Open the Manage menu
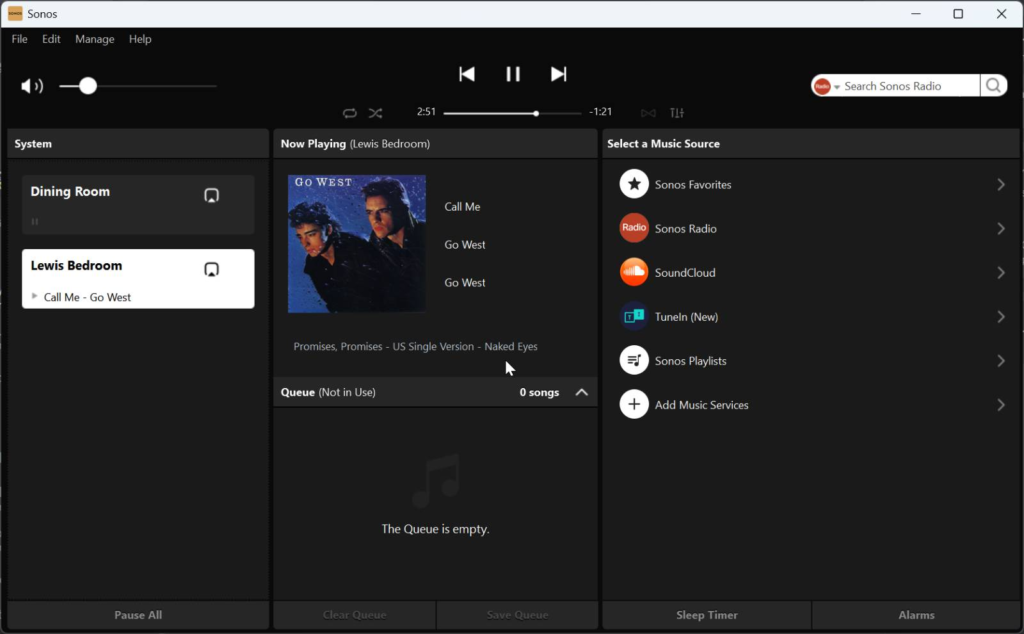 95,39
